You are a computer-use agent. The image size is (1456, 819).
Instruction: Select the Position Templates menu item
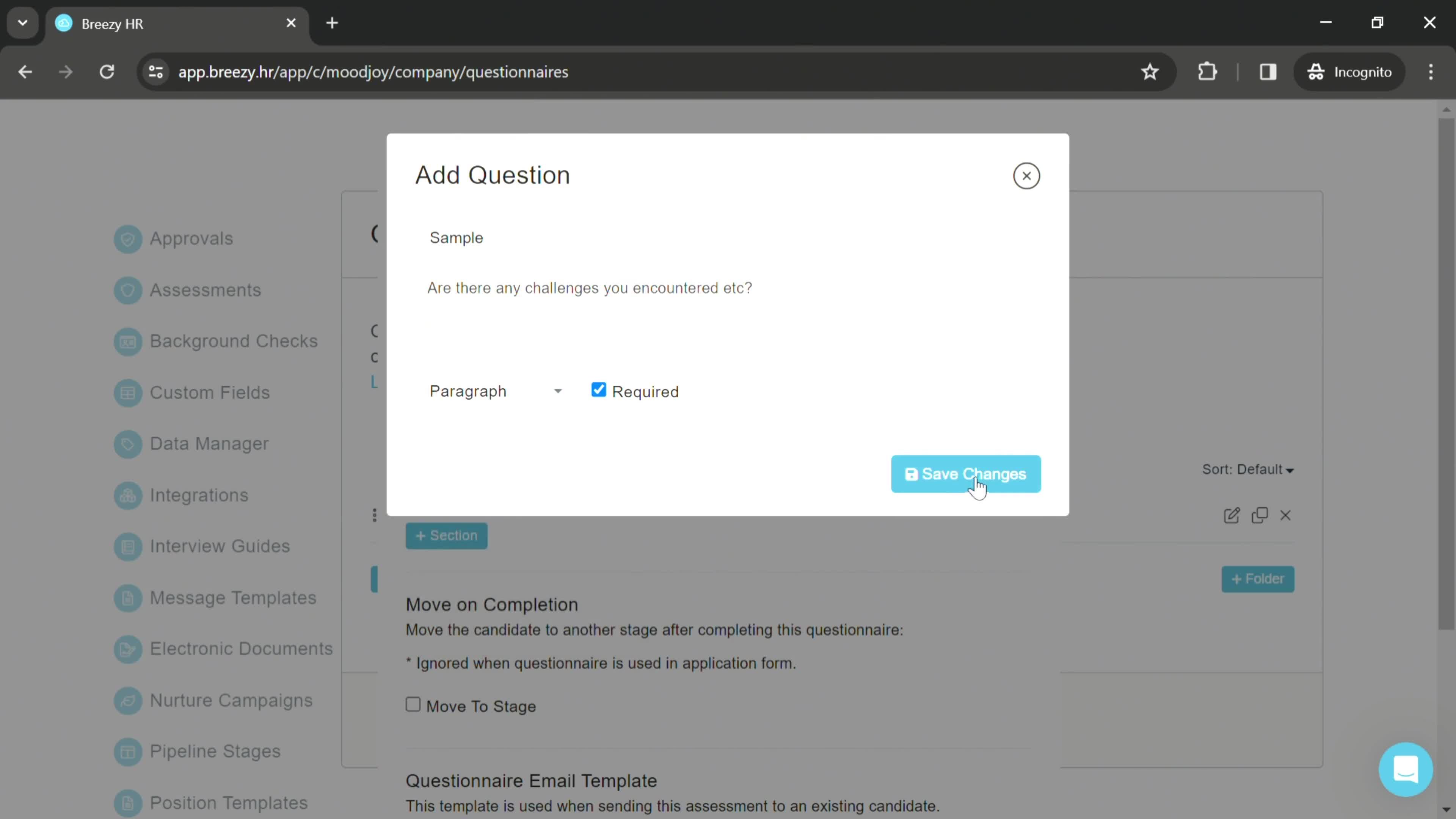228,802
